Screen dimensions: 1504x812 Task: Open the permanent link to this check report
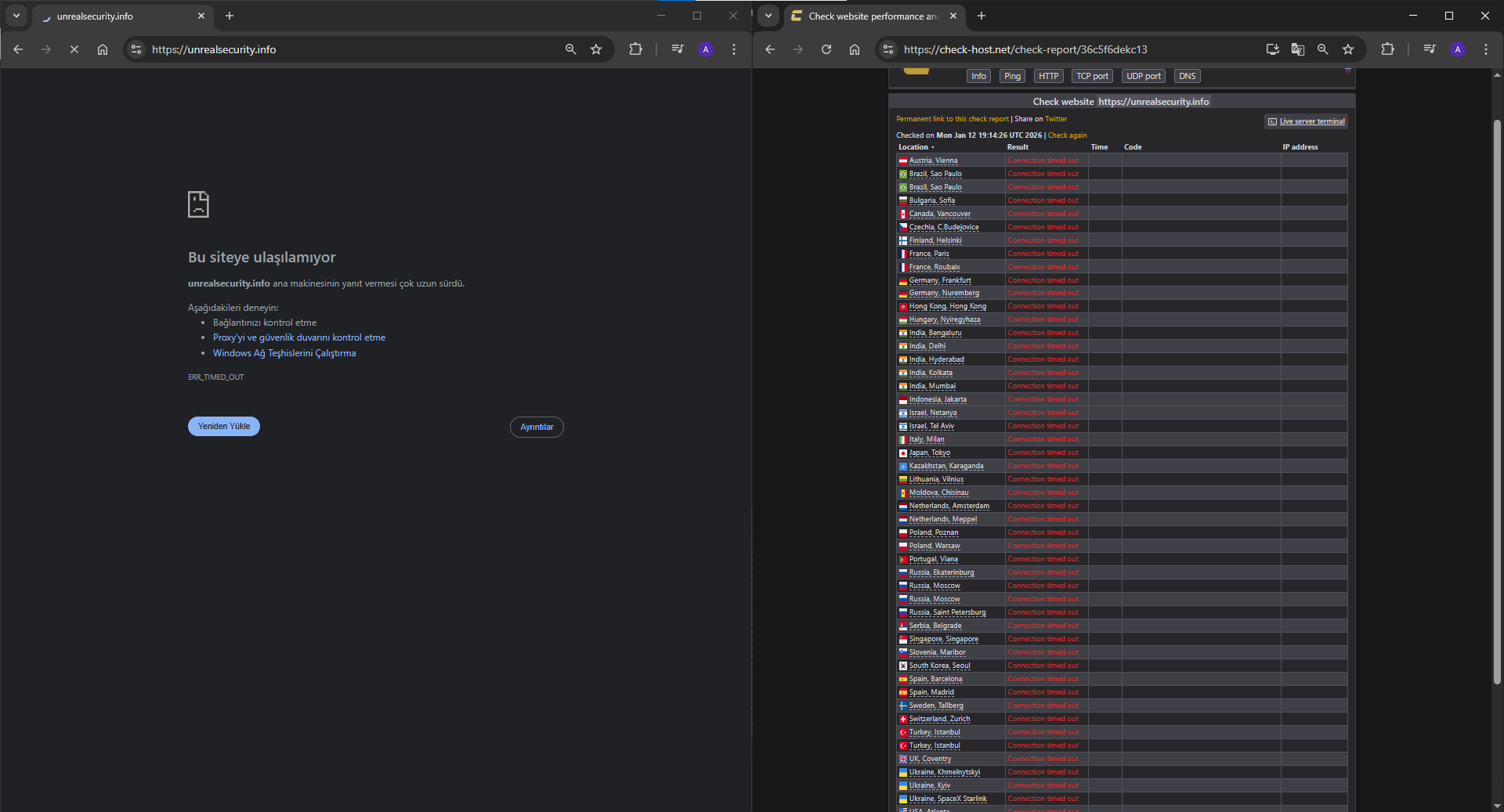953,119
